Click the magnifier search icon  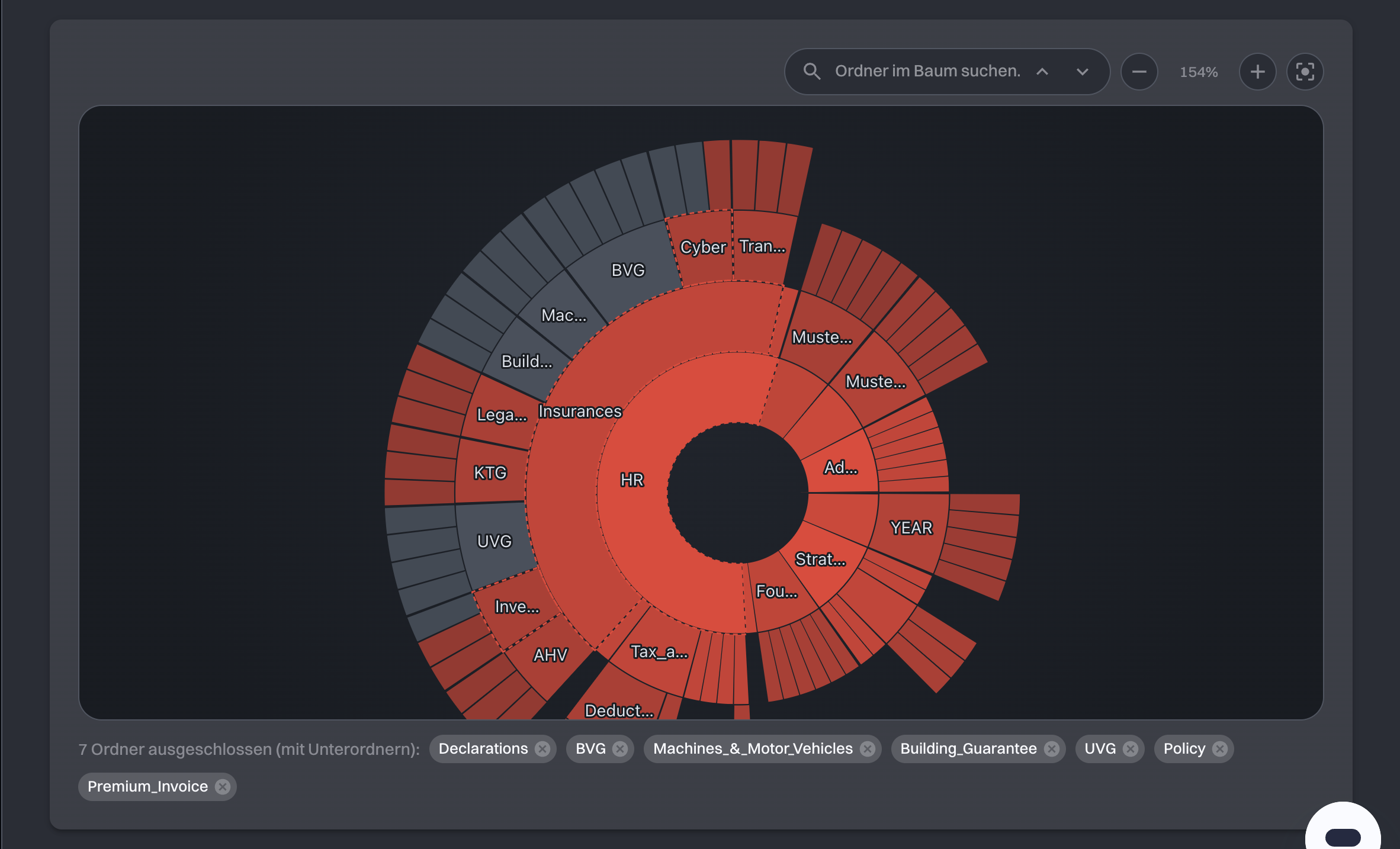point(812,72)
